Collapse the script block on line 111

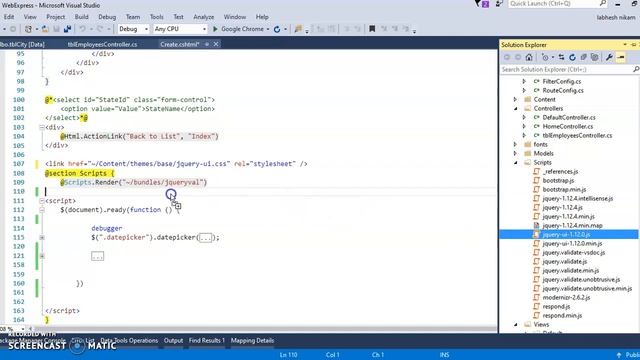click(42, 201)
